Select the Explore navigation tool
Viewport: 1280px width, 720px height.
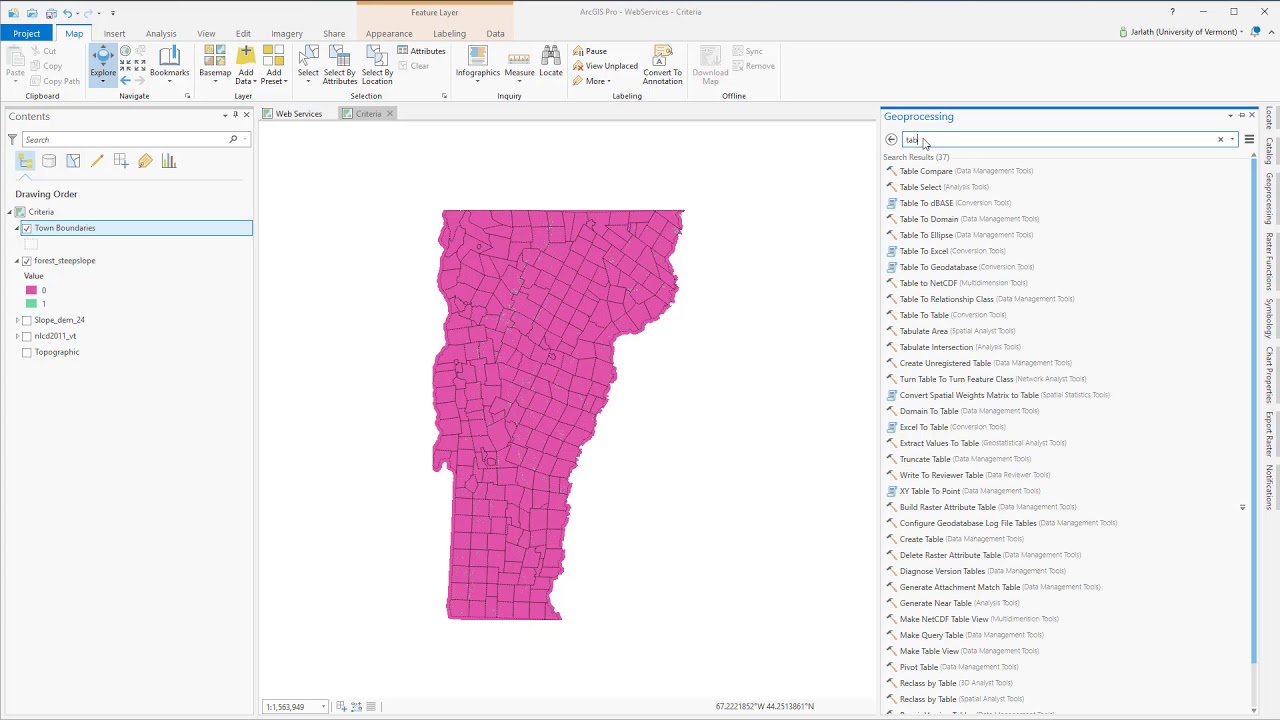point(103,64)
